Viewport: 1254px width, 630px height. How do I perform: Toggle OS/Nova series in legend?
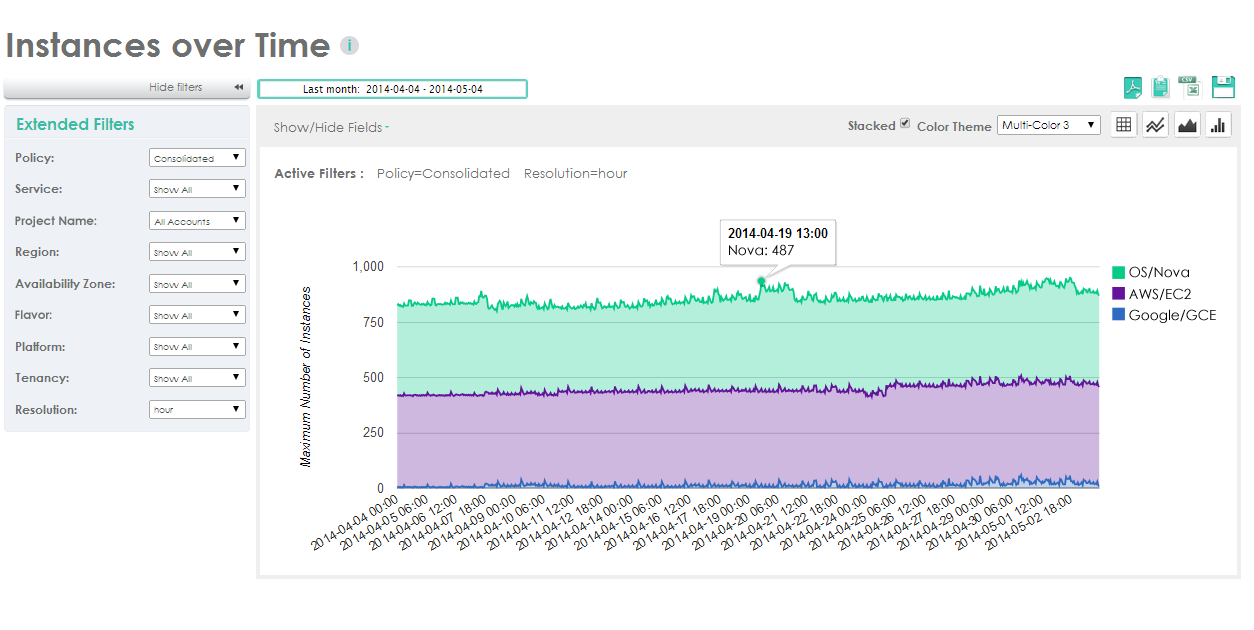(1159, 272)
